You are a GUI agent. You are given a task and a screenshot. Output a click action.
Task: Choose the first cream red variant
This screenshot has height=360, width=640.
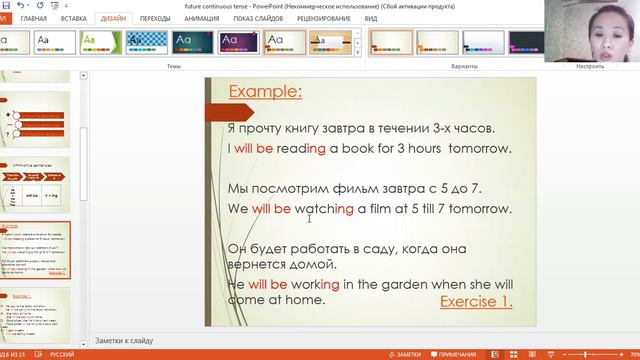coord(391,42)
